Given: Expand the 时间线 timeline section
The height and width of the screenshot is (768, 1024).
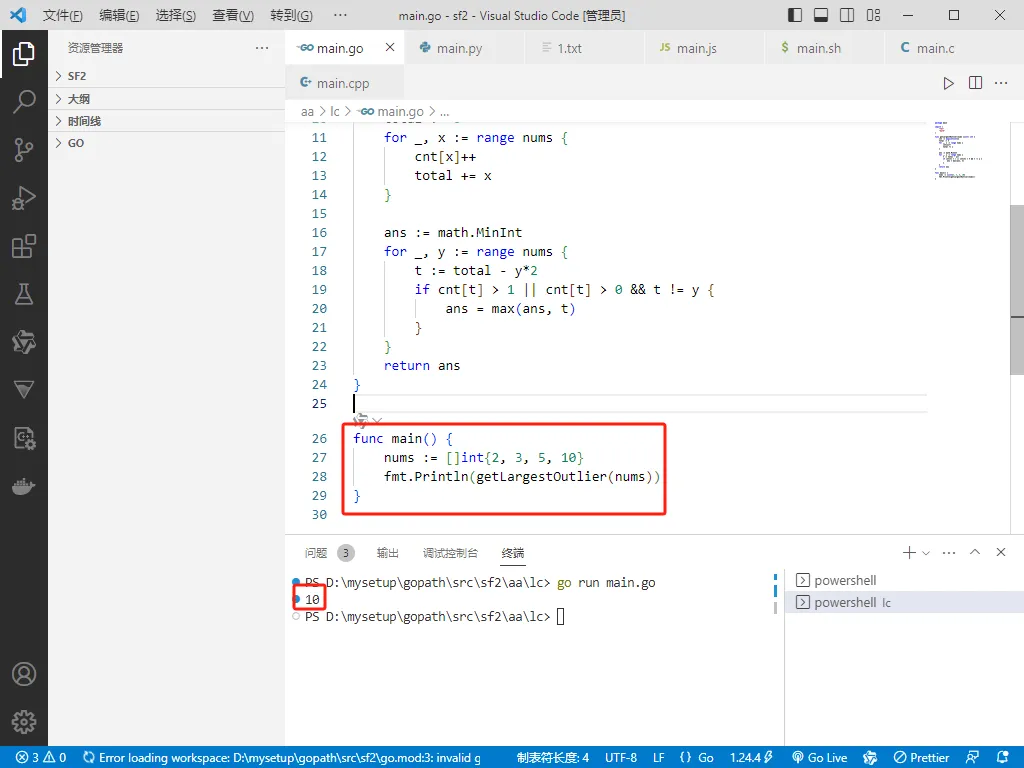Looking at the screenshot, I should 167,121.
